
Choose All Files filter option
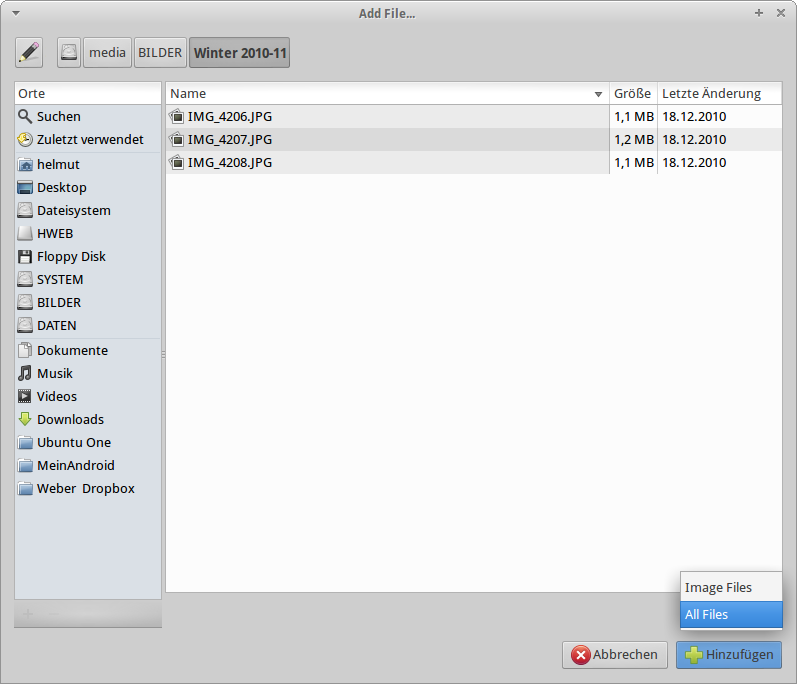tap(706, 615)
